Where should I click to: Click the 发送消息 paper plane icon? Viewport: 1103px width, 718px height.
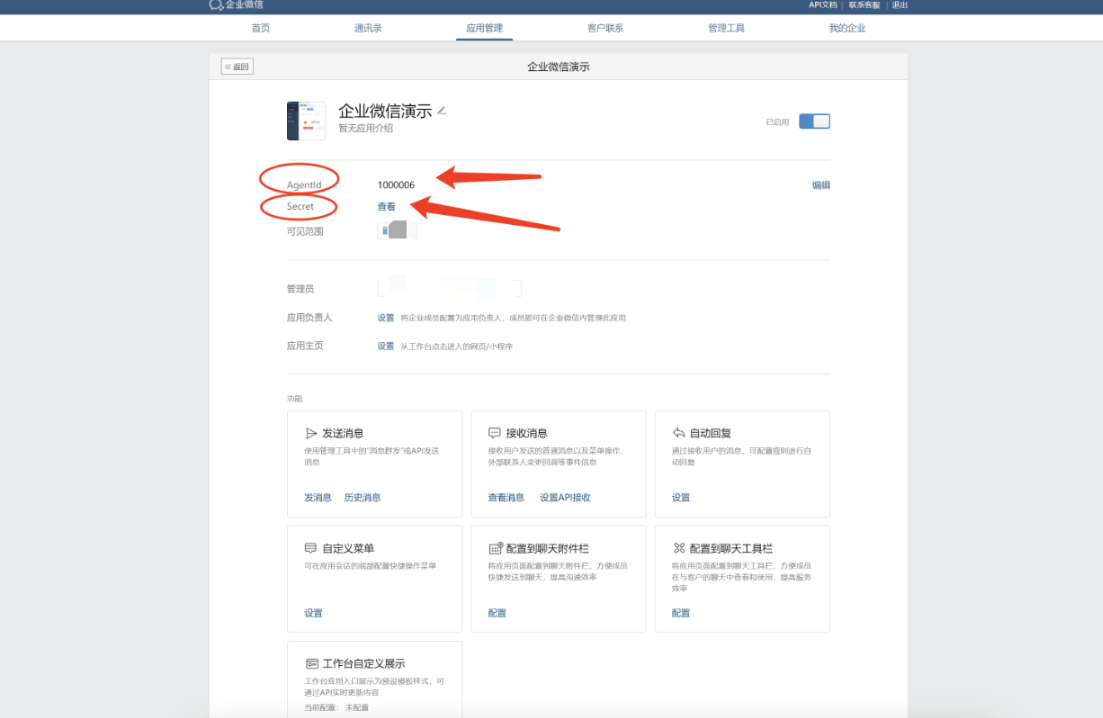pyautogui.click(x=311, y=434)
